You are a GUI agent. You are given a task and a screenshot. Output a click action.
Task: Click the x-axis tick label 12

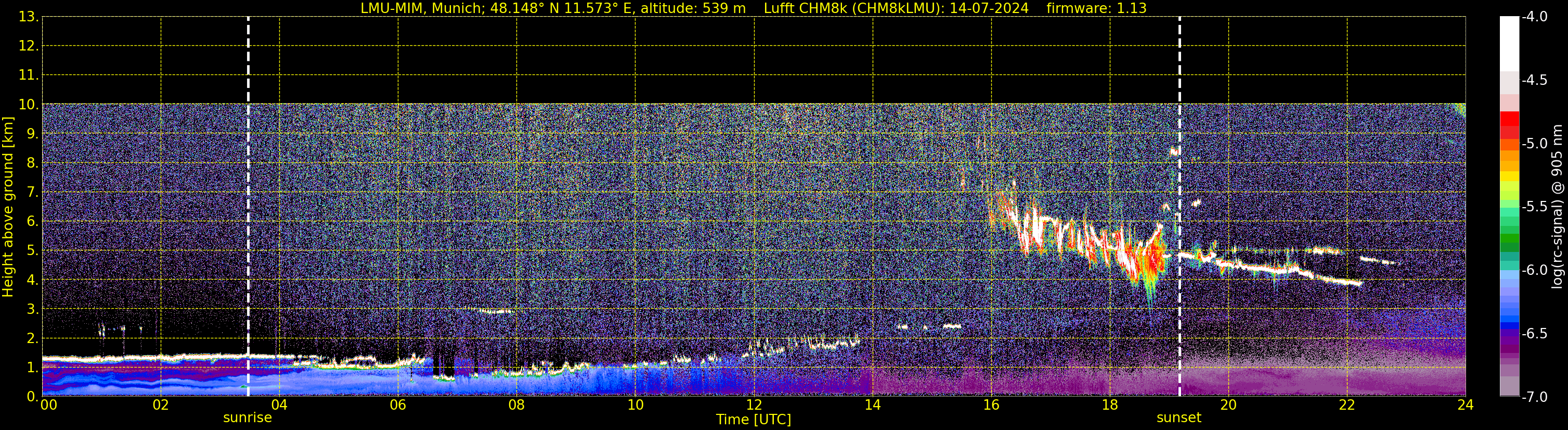click(754, 405)
